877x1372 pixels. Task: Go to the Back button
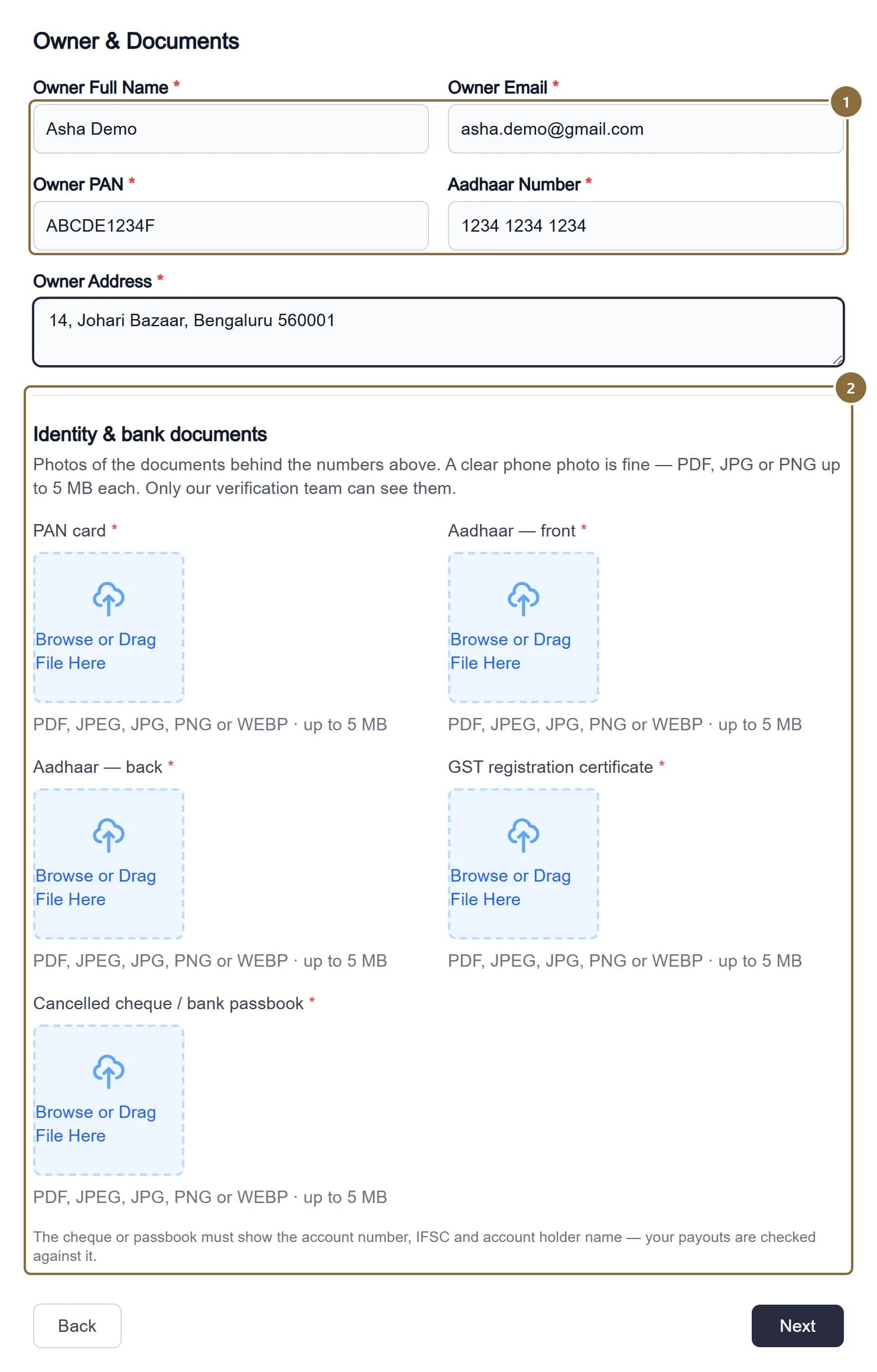tap(77, 1326)
